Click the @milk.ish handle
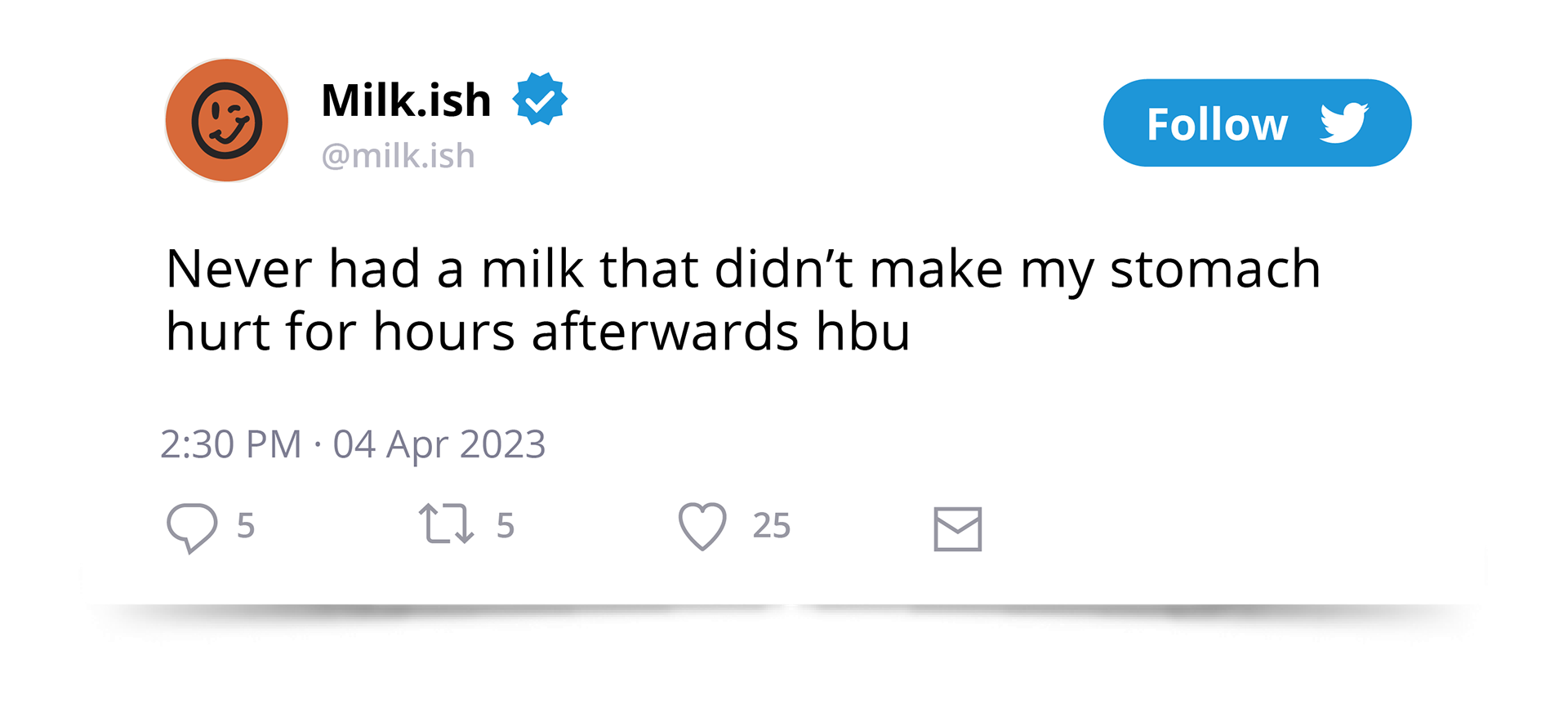Image resolution: width=1568 pixels, height=722 pixels. pos(398,155)
